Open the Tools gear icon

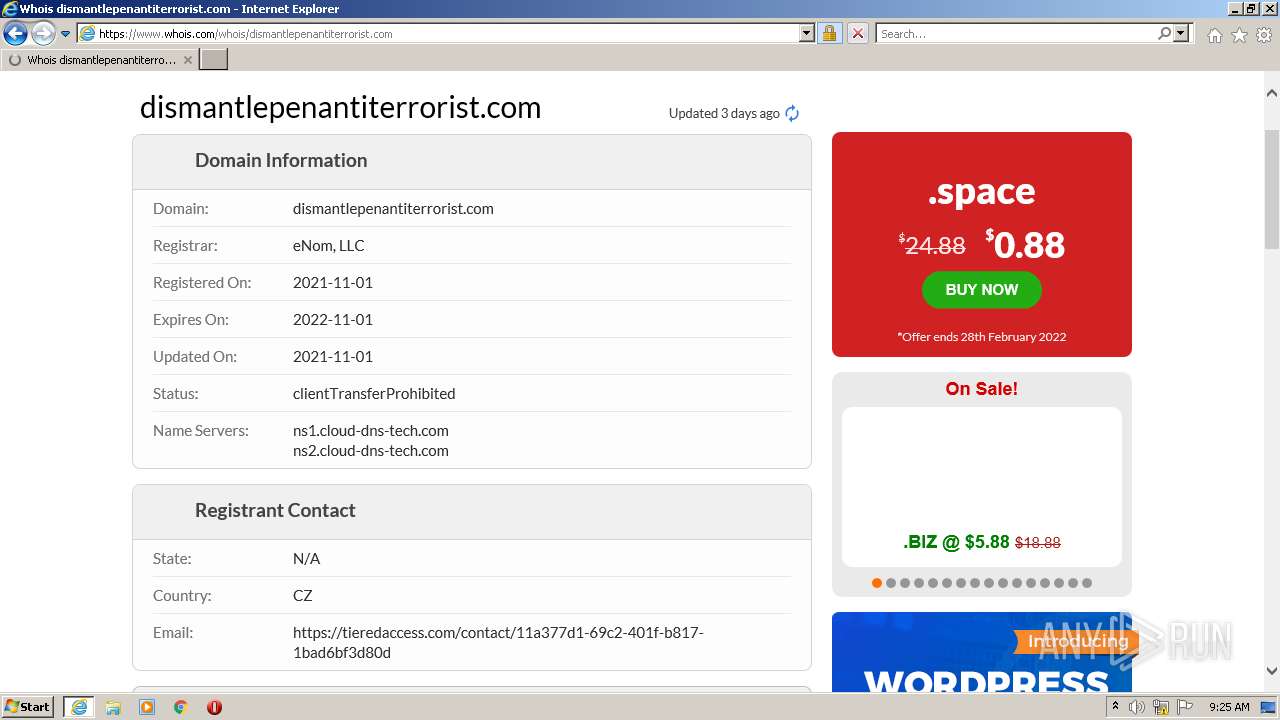tap(1264, 35)
